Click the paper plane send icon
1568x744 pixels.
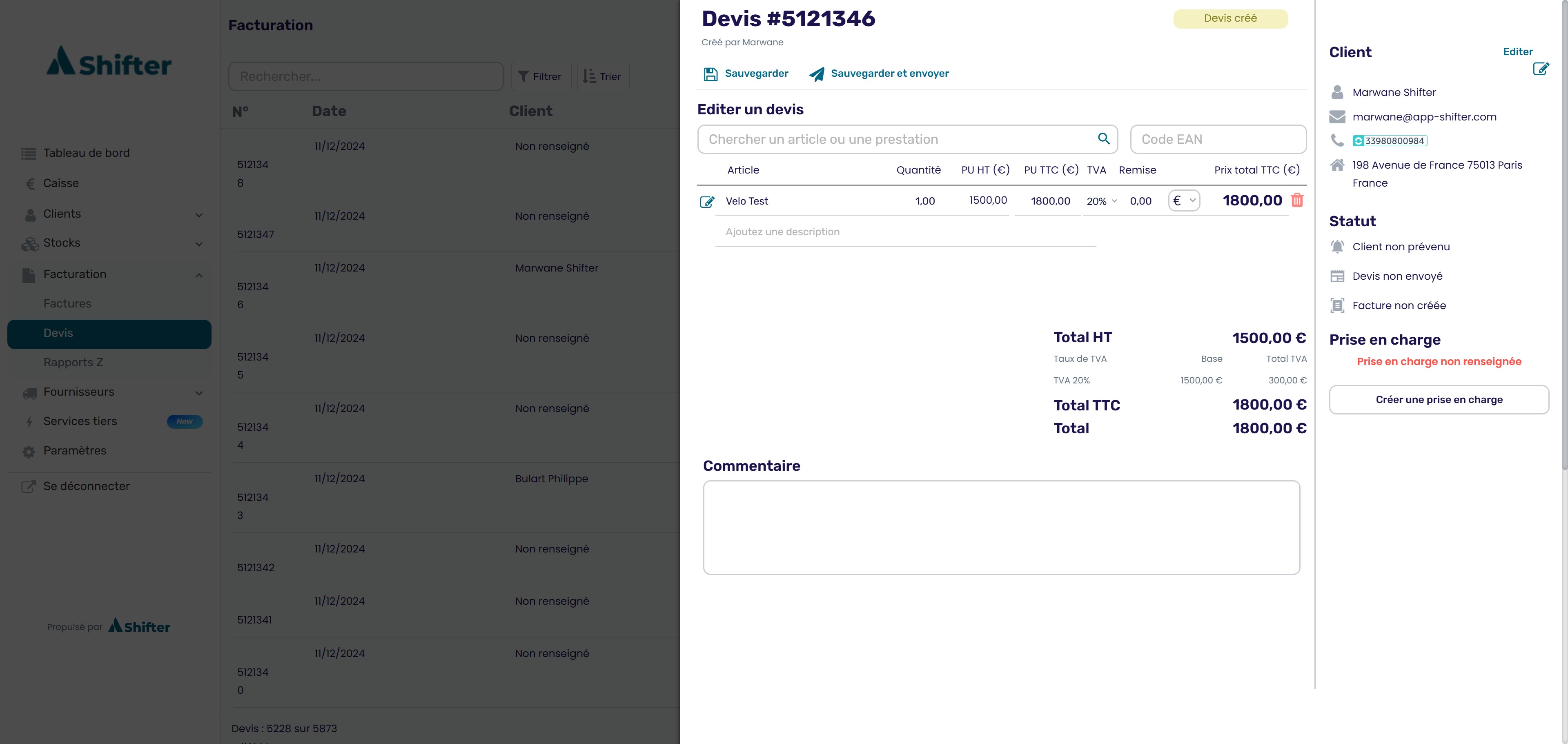coord(817,74)
